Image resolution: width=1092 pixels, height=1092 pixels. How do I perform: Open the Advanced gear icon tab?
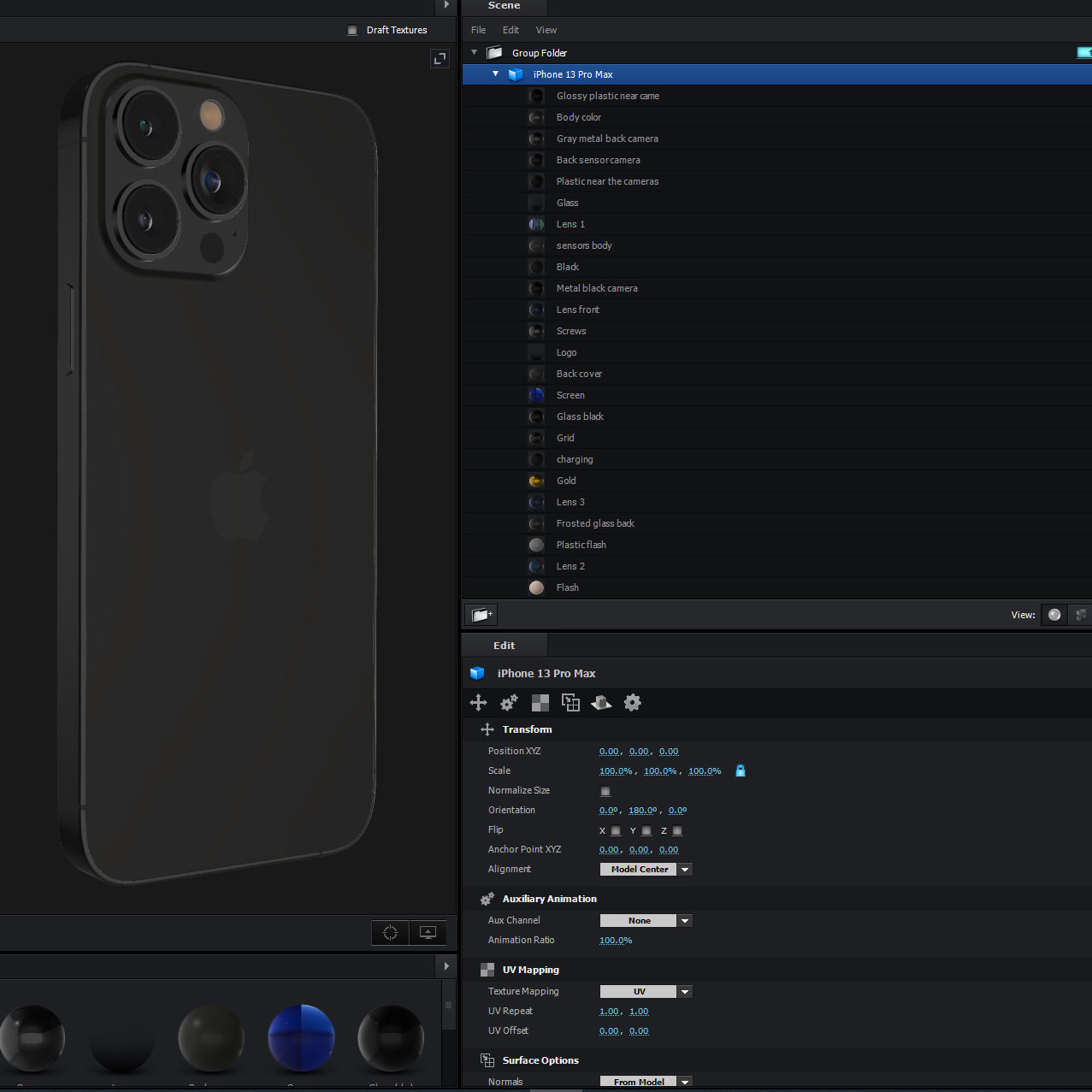click(632, 703)
